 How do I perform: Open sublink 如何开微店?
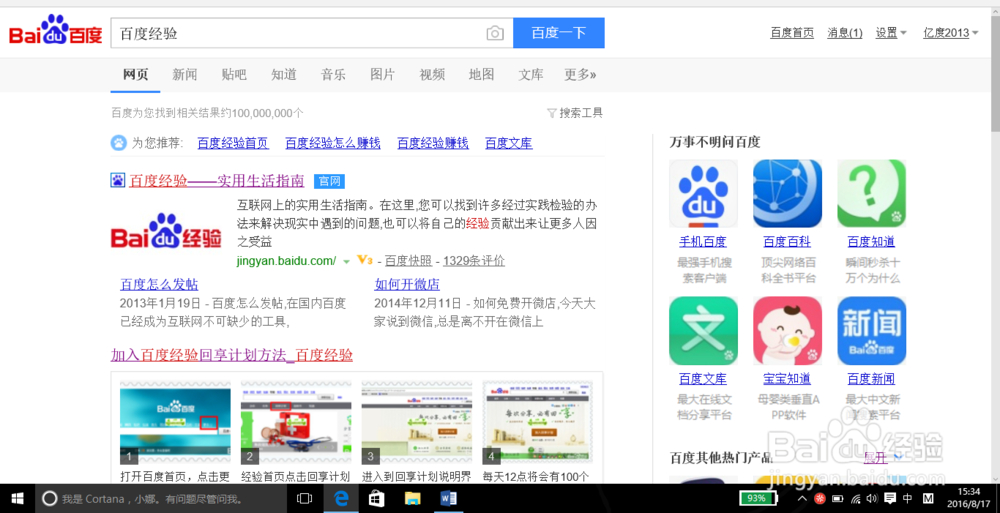pyautogui.click(x=407, y=284)
